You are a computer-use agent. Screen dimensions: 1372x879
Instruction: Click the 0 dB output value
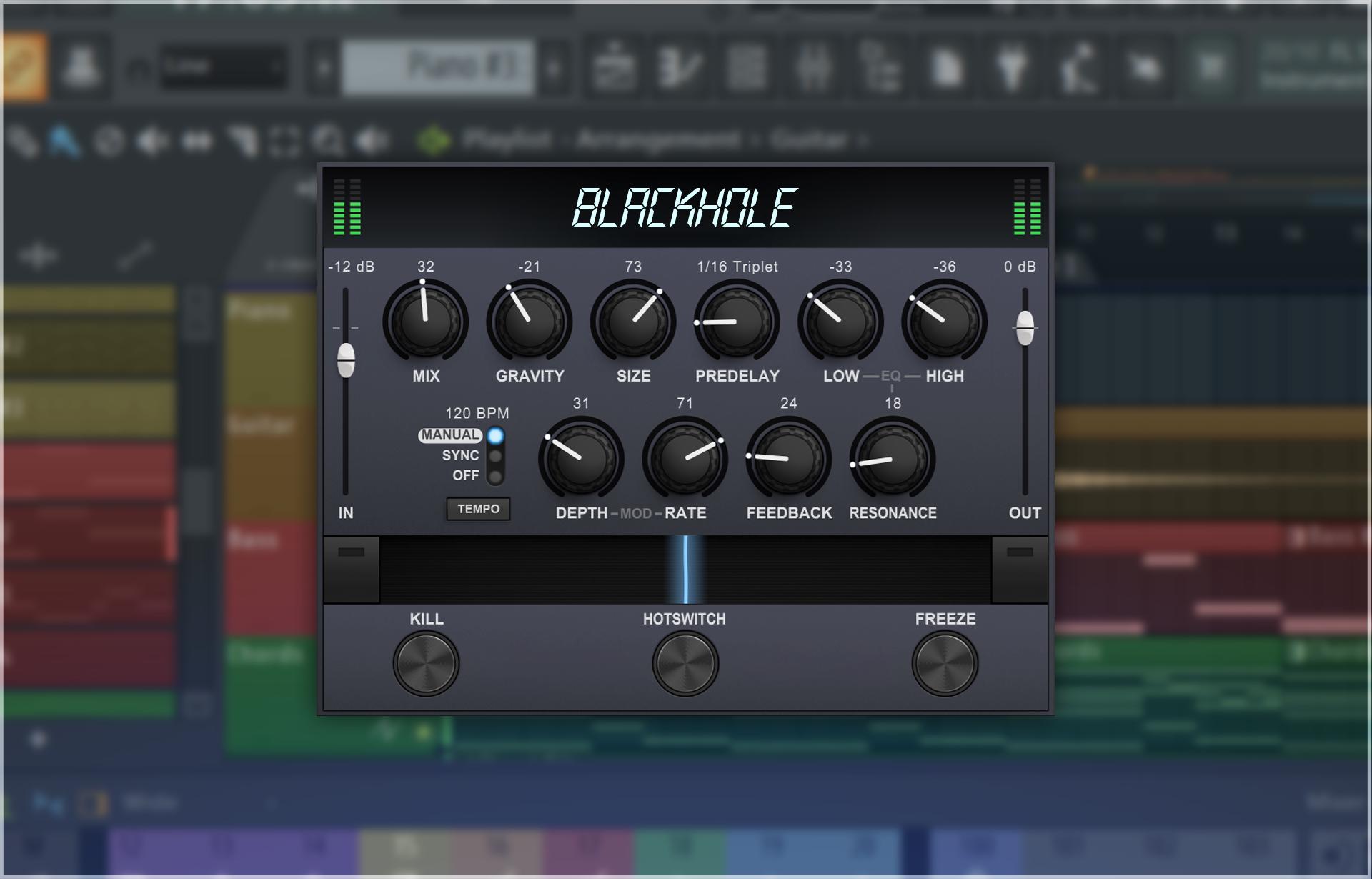1020,267
